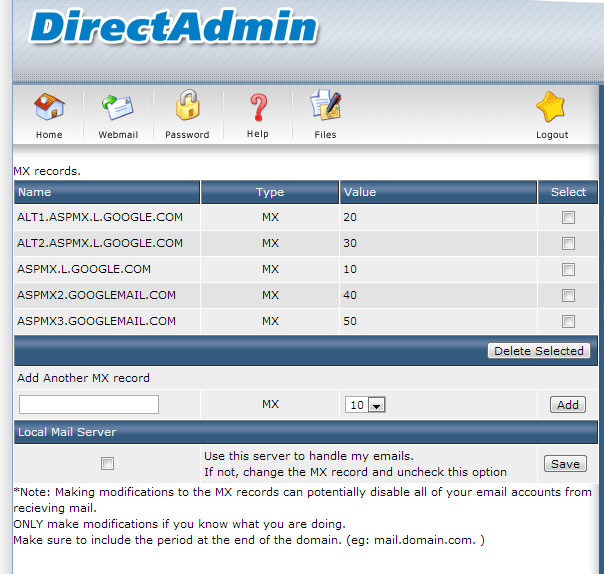Click the Type column header
Screen dimensions: 604x574
pyautogui.click(x=270, y=192)
